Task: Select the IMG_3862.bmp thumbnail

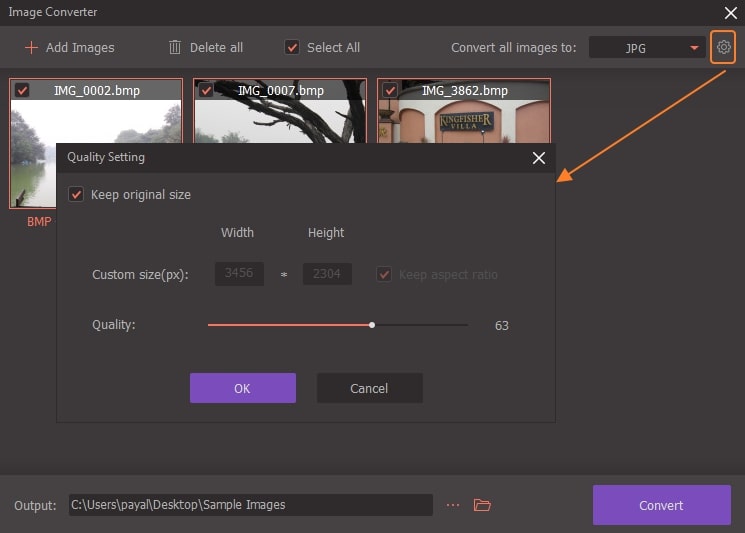Action: pos(464,115)
